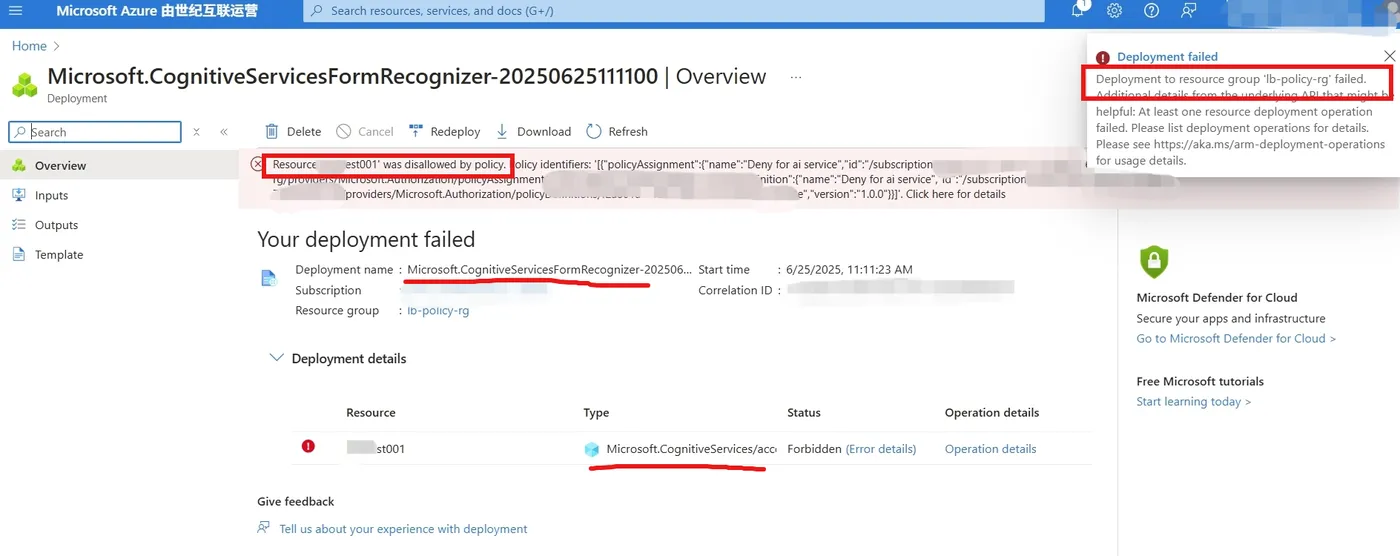Open the Deployment failed notification title

click(1167, 57)
